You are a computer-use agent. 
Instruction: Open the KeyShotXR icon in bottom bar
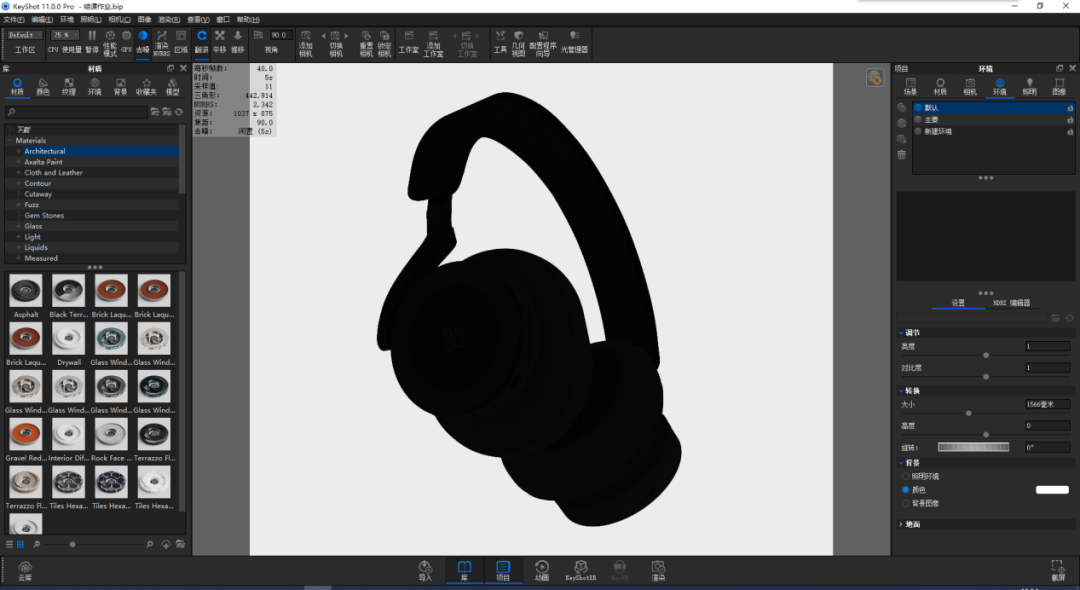tap(581, 570)
